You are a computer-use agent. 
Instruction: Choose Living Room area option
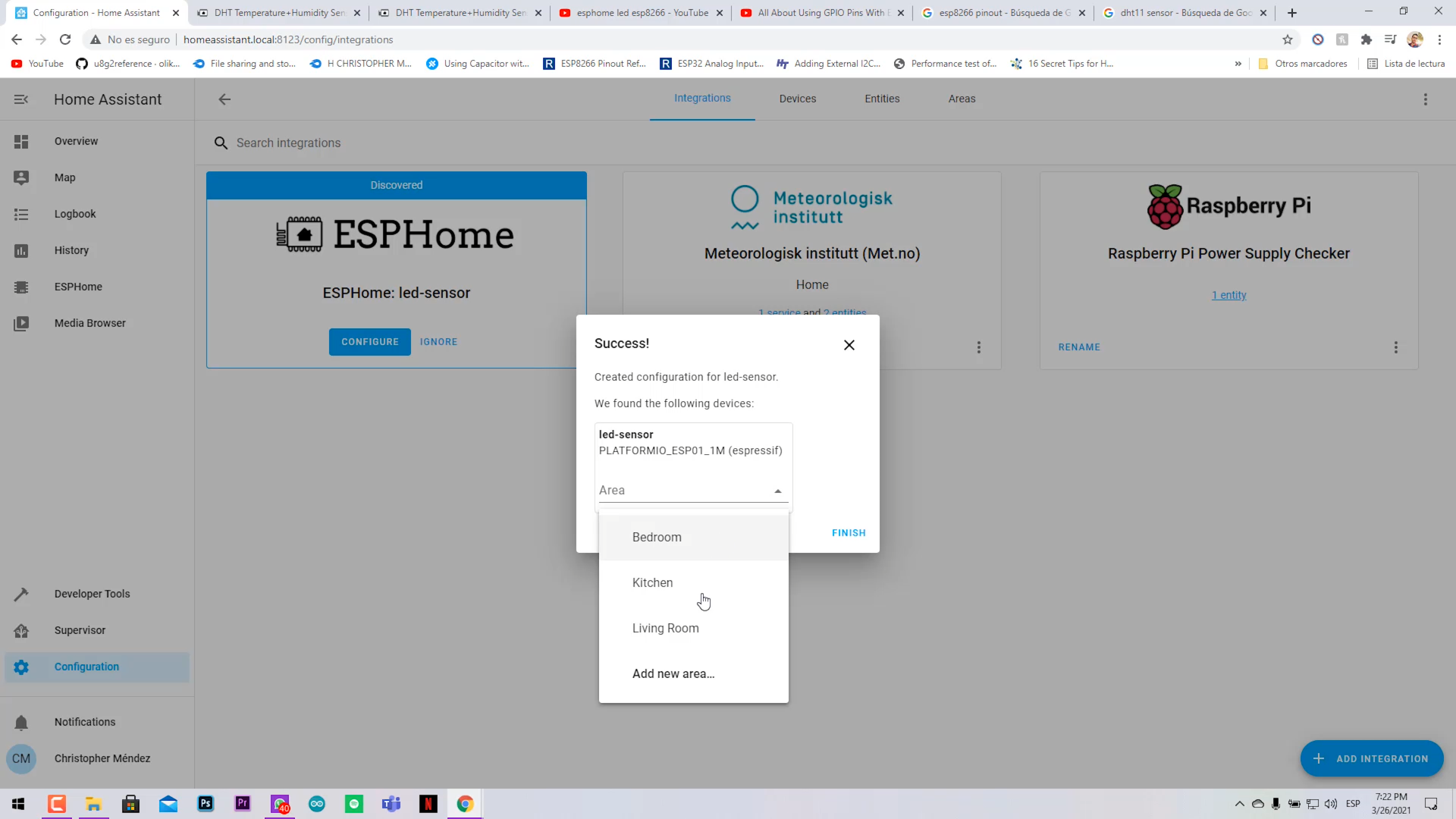point(666,628)
